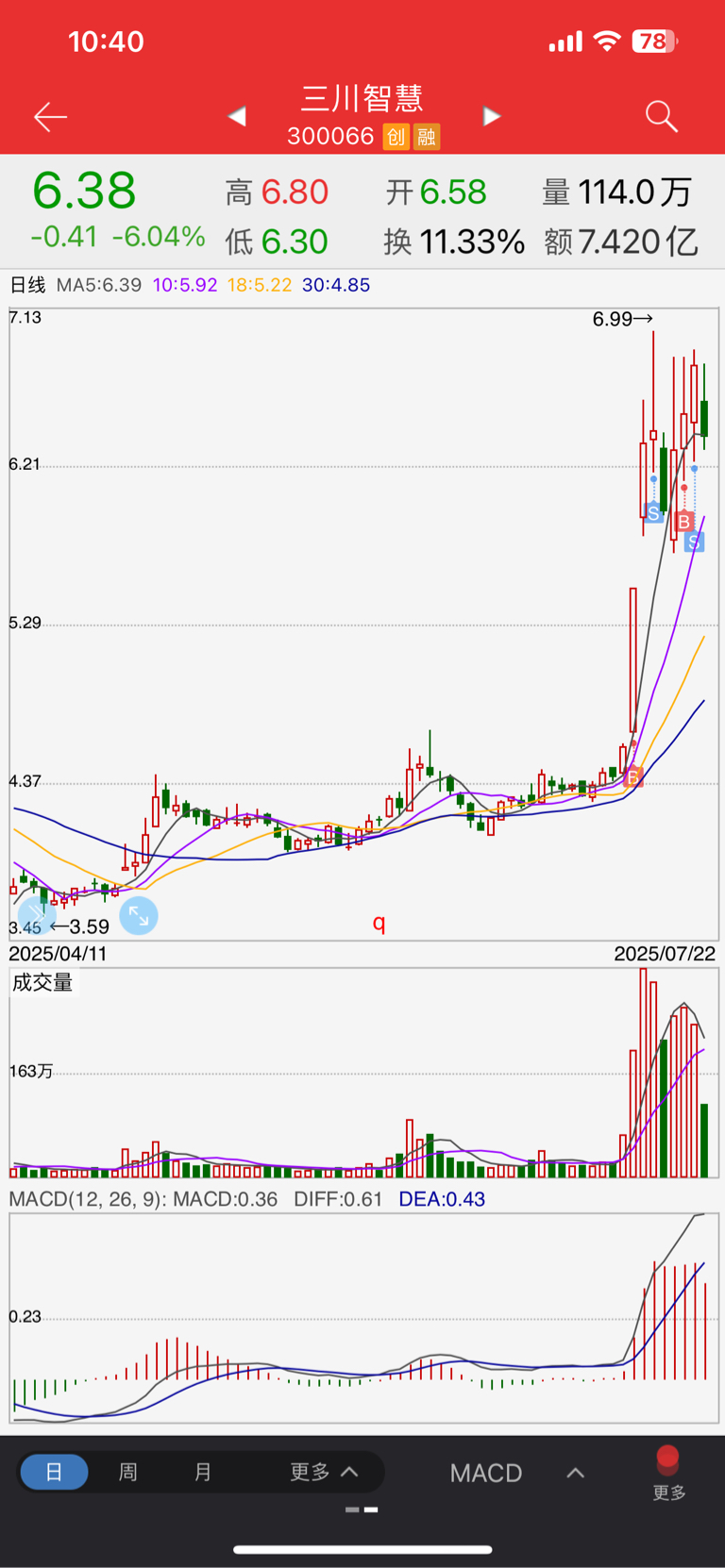Tap the blue 30:4.85 label
This screenshot has width=725, height=1568.
336,285
